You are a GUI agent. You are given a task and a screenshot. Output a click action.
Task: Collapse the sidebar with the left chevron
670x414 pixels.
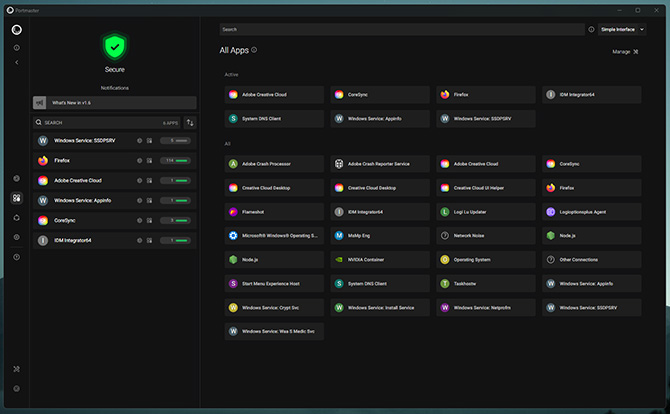[17, 62]
